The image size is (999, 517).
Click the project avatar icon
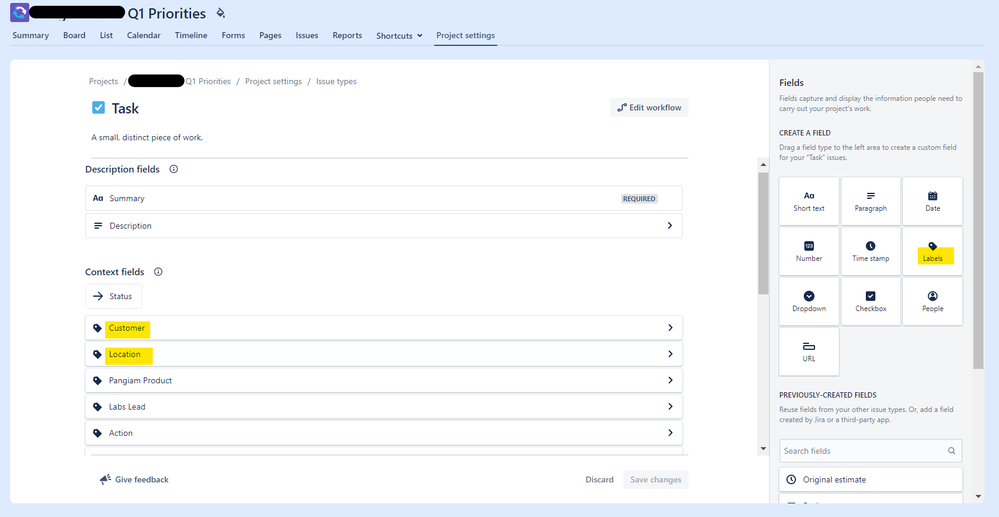click(x=20, y=12)
